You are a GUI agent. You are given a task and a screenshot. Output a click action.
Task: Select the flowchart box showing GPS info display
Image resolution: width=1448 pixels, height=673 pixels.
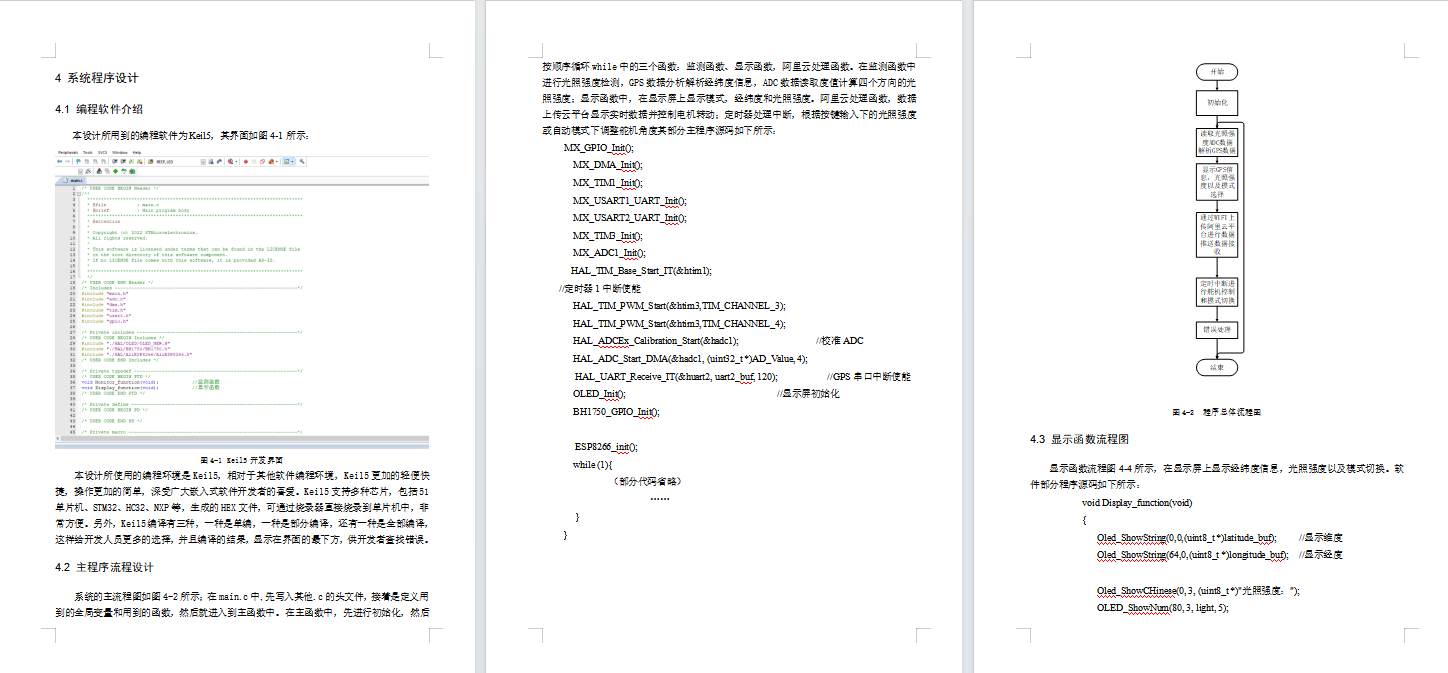click(1216, 182)
